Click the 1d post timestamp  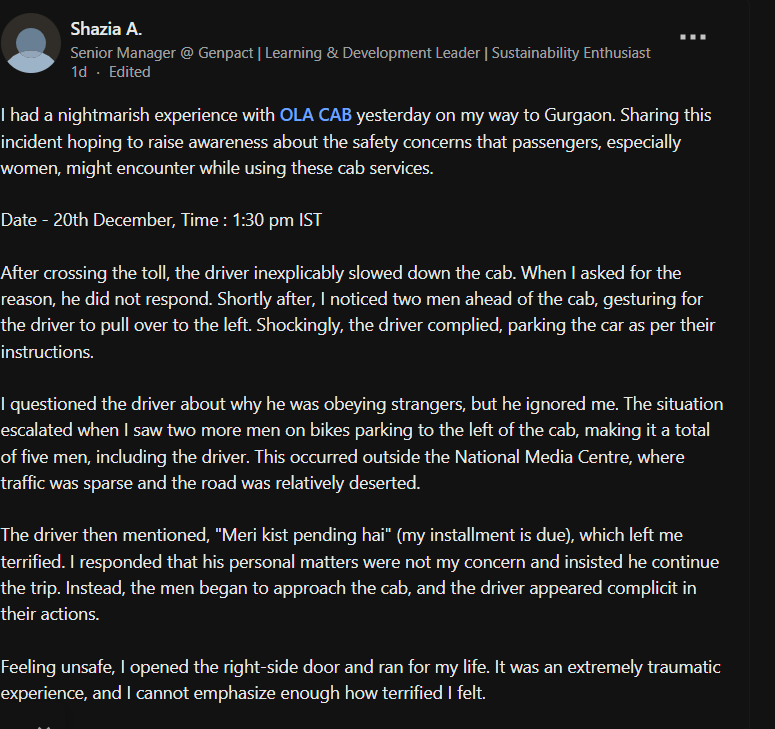click(x=79, y=72)
